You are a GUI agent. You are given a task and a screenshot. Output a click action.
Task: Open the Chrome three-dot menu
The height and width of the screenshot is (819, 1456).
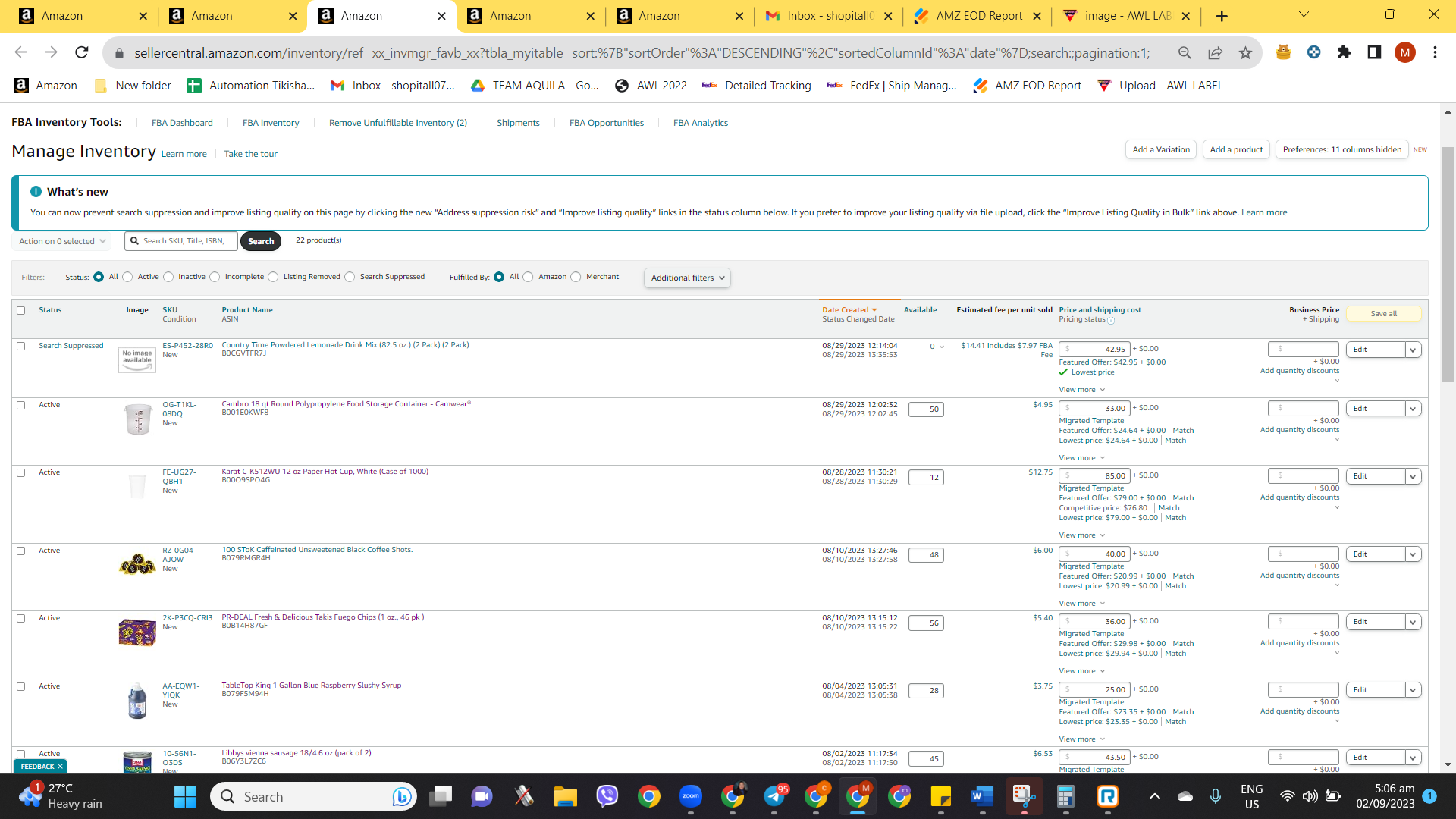(x=1435, y=52)
